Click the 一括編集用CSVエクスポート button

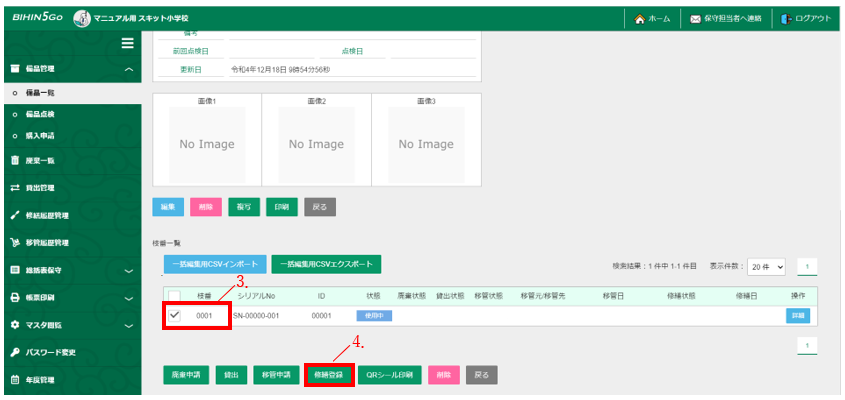tap(326, 264)
